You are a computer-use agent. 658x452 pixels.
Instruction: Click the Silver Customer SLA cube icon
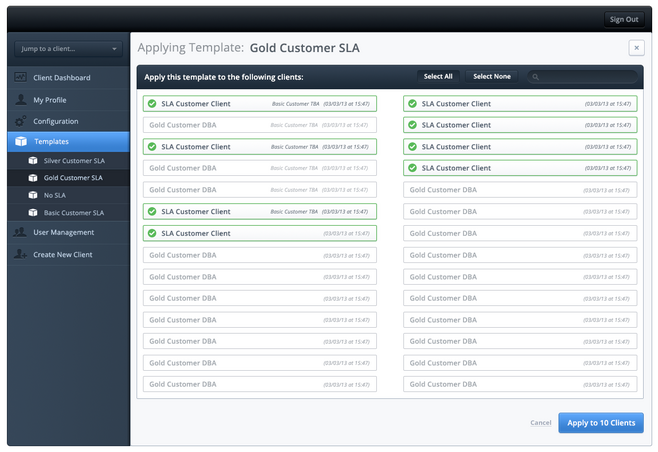[33, 160]
